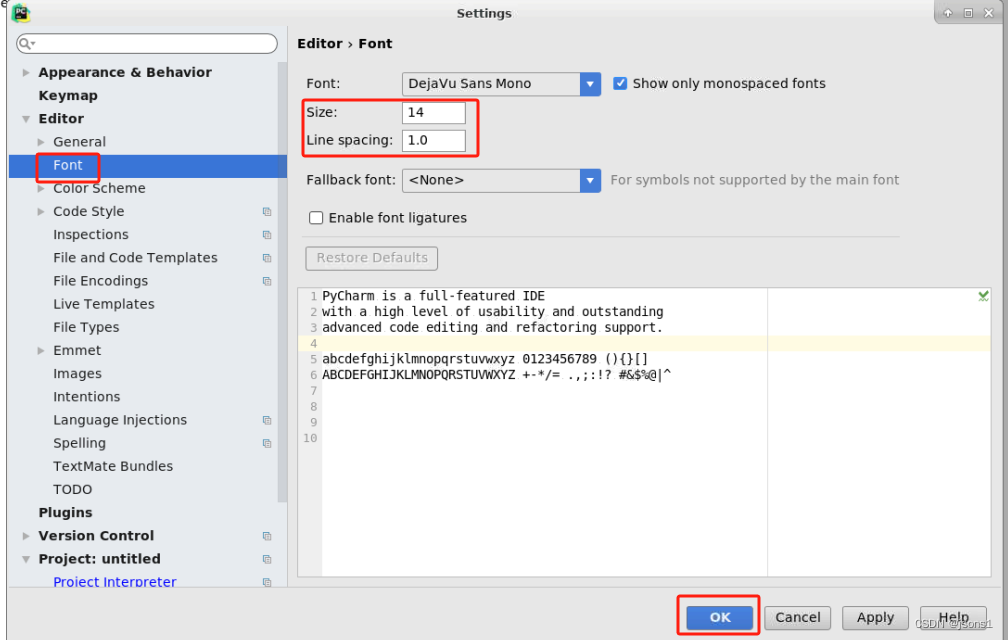Expand the Appearance & Behavior section
Image resolution: width=1008 pixels, height=640 pixels.
point(24,72)
